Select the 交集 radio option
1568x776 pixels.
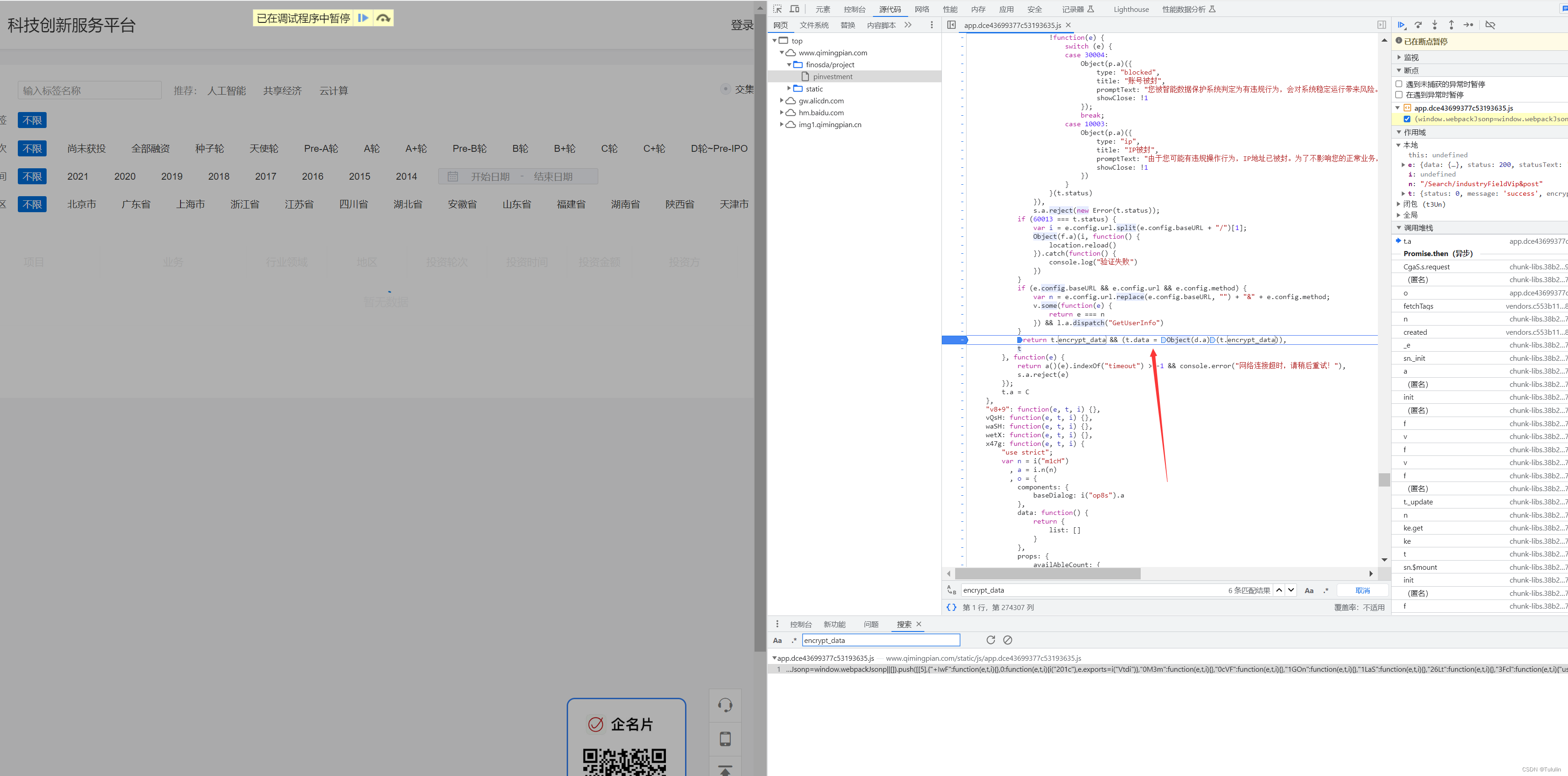pyautogui.click(x=725, y=89)
